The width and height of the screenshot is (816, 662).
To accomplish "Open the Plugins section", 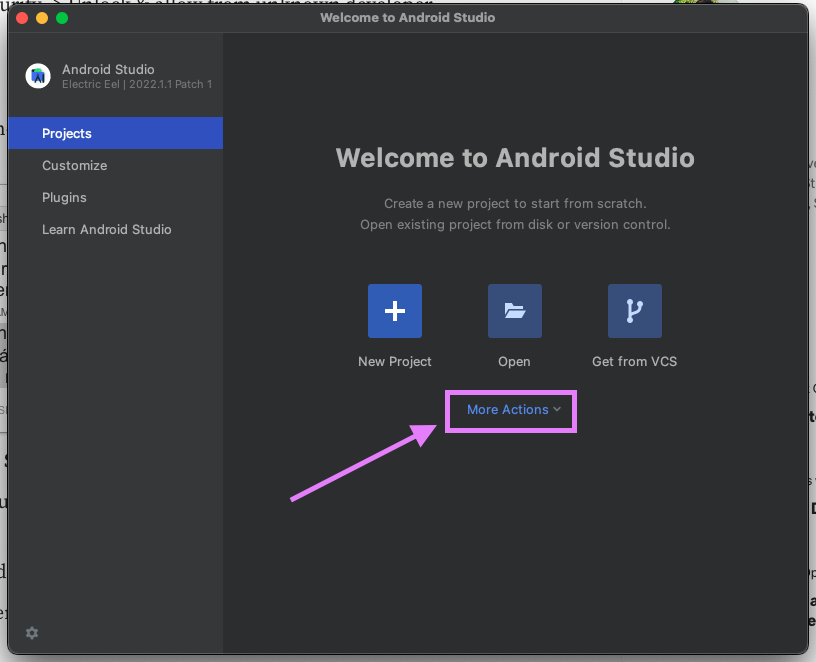I will (x=64, y=197).
